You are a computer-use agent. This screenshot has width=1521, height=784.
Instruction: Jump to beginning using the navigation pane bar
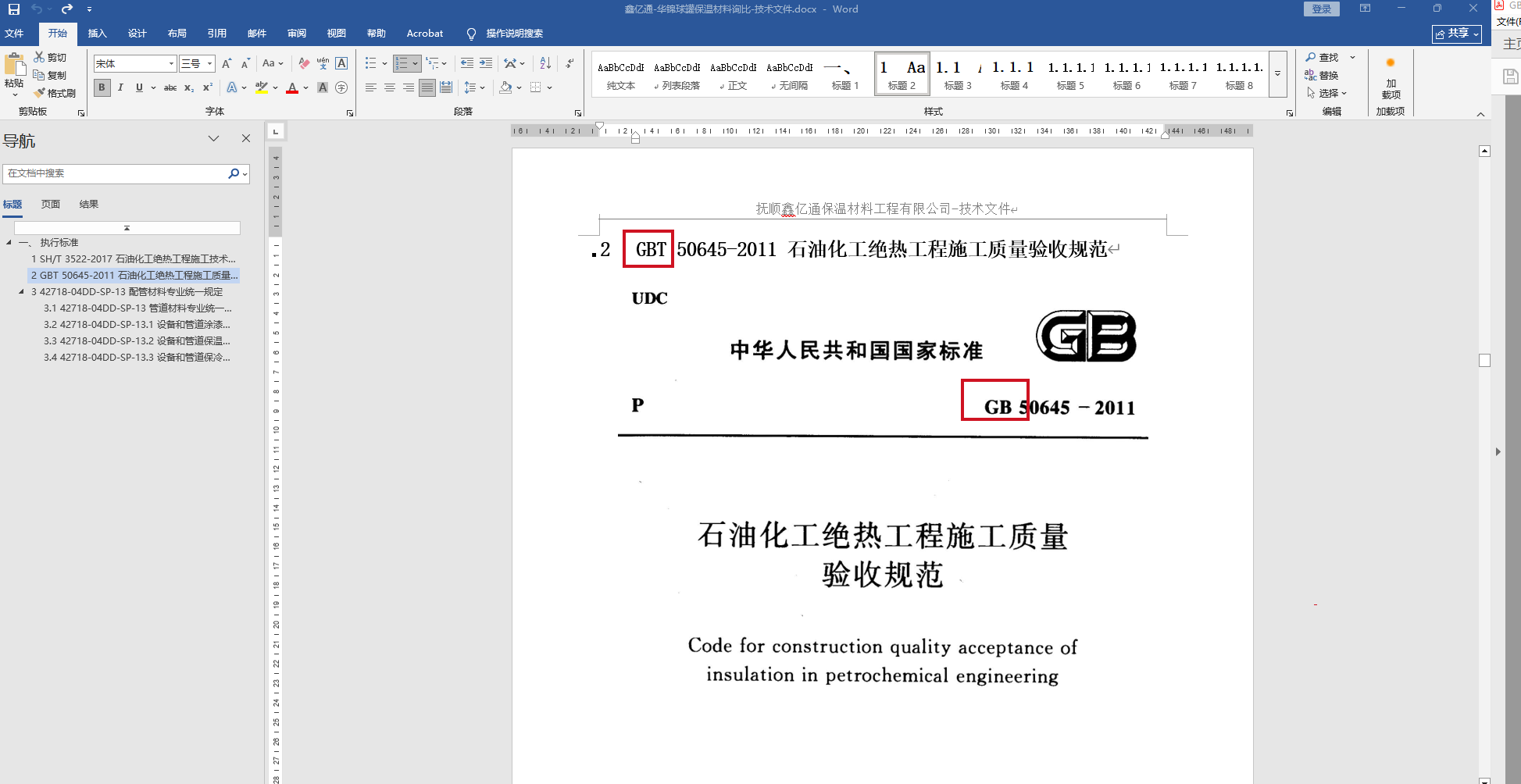(127, 228)
